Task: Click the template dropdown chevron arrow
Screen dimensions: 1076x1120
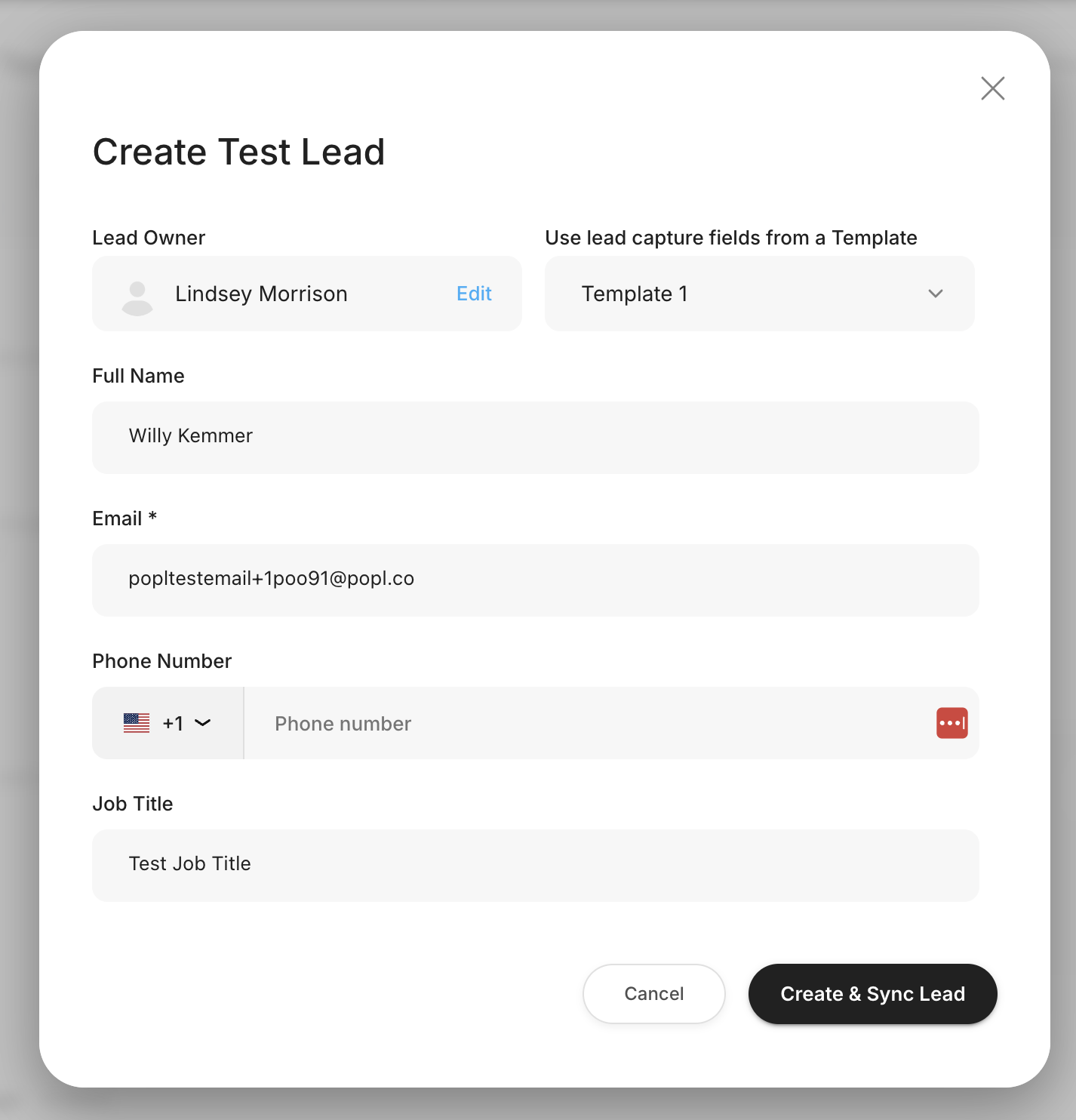Action: coord(936,294)
